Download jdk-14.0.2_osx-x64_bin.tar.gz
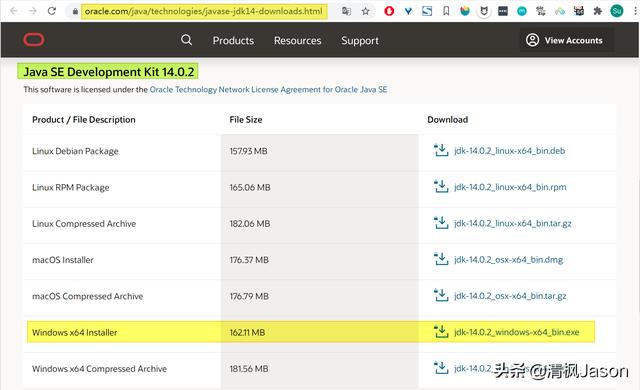 pos(510,296)
